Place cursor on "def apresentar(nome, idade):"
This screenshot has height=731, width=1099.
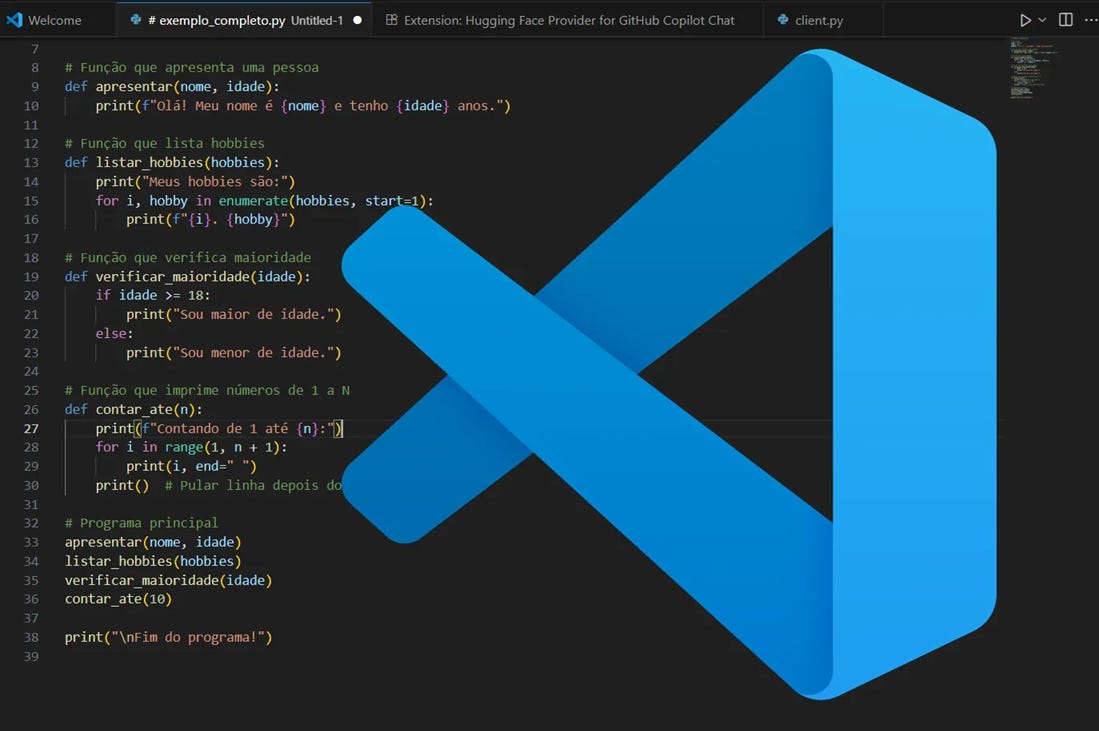coord(172,87)
